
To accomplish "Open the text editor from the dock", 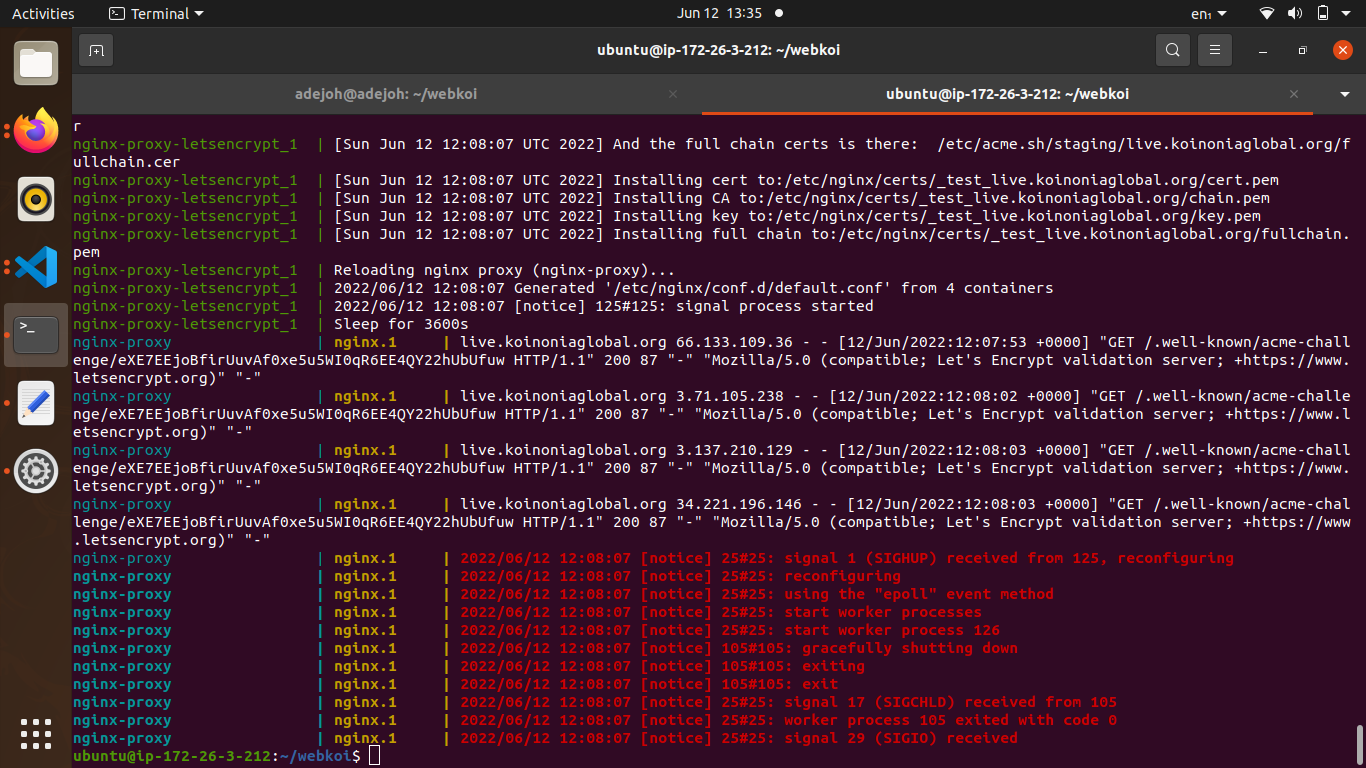I will [x=36, y=404].
